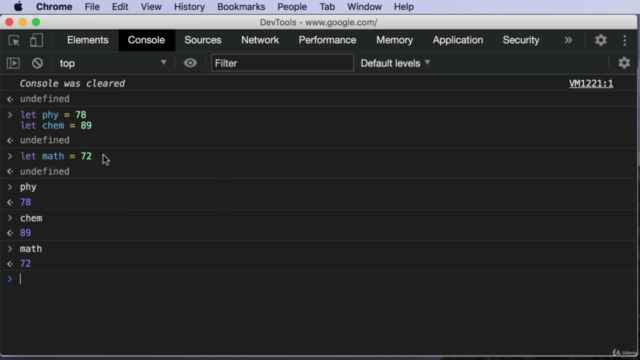This screenshot has width=640, height=360.
Task: Show the console sidebar icon
Action: 13,63
